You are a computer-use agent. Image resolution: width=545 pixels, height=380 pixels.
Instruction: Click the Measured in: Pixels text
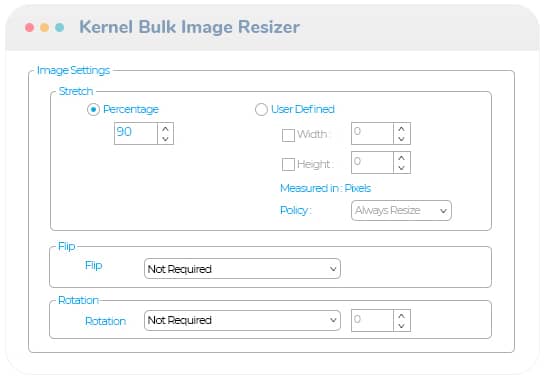point(326,188)
